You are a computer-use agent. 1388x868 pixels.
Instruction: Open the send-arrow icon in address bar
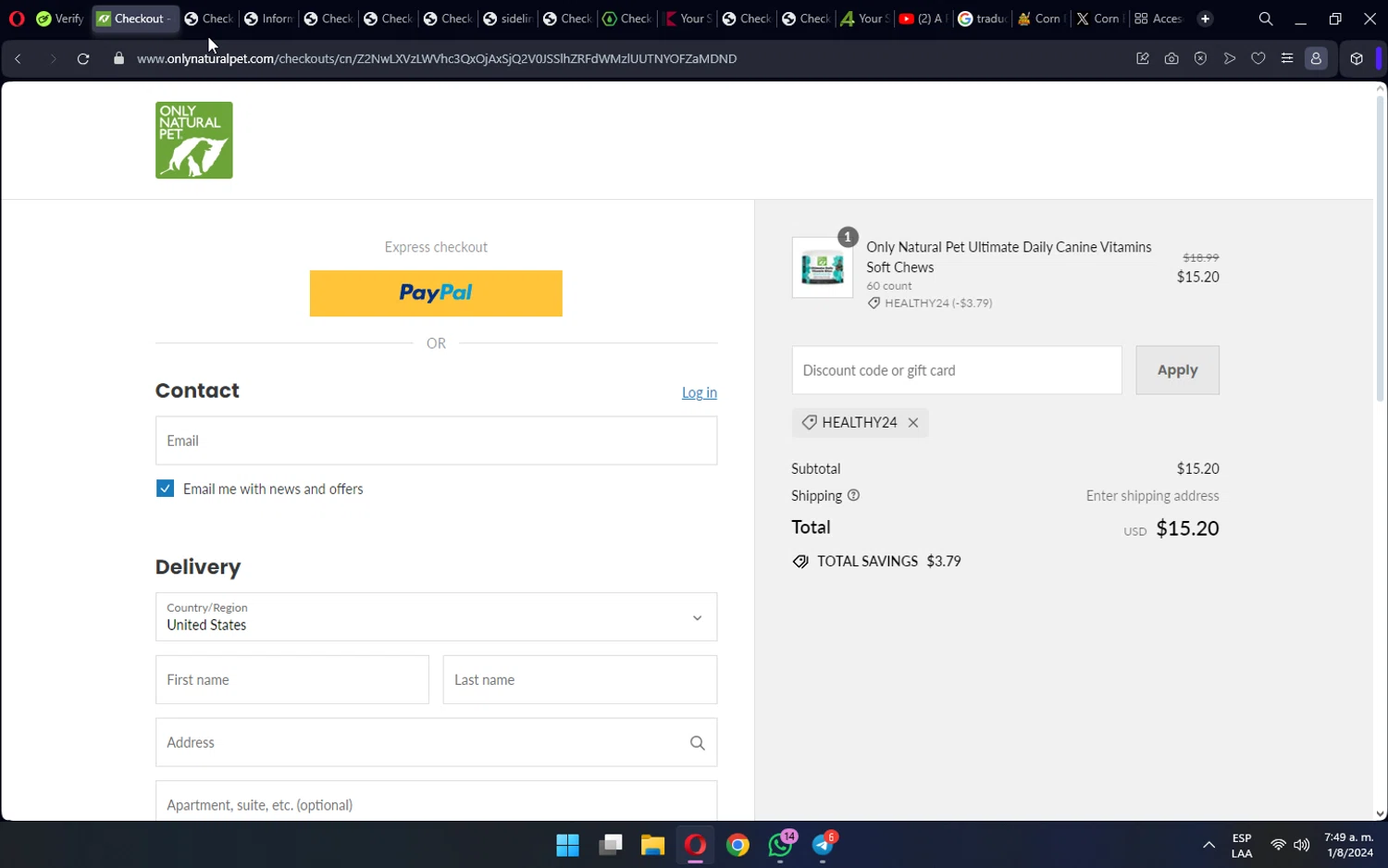[x=1230, y=58]
